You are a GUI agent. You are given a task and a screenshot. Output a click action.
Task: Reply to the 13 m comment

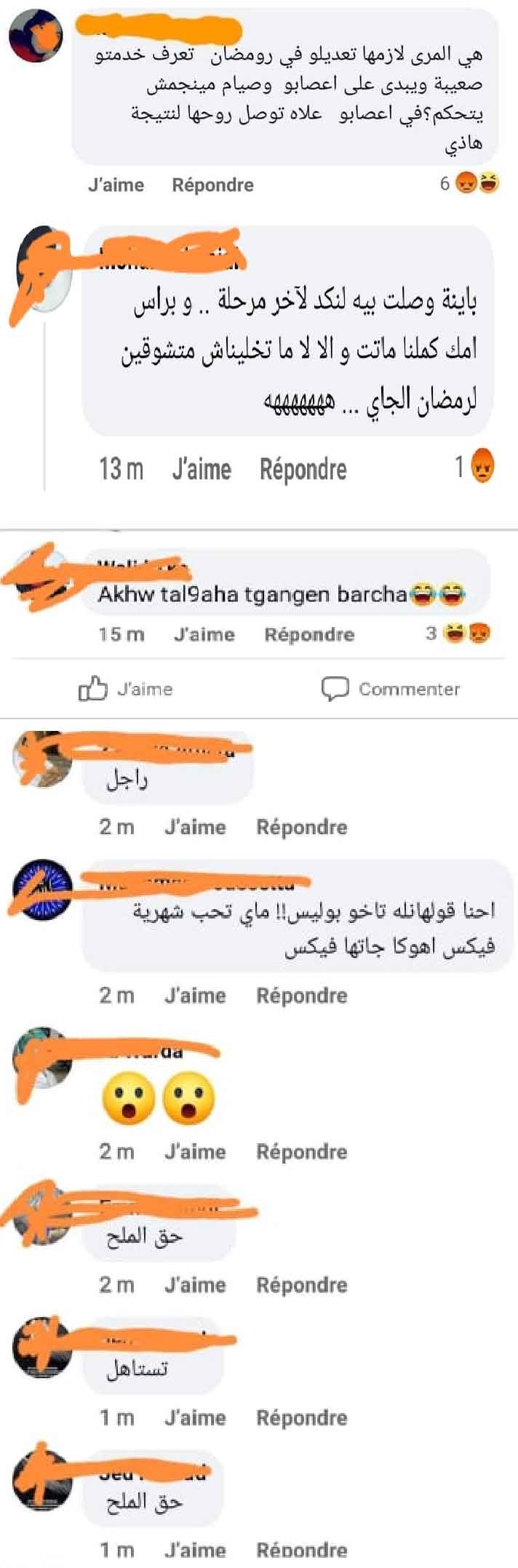pyautogui.click(x=303, y=469)
